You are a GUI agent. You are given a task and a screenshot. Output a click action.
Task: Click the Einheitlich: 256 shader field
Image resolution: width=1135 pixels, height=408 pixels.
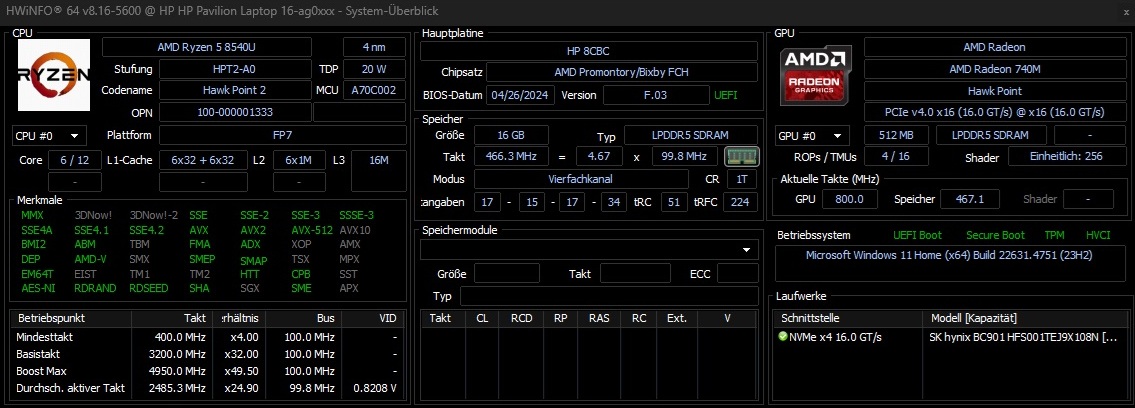(1066, 156)
